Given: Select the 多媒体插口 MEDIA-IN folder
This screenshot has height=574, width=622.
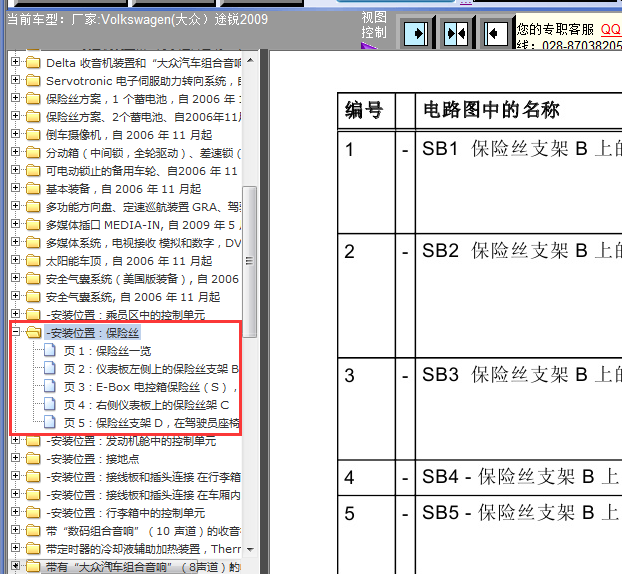Looking at the screenshot, I should 143,225.
